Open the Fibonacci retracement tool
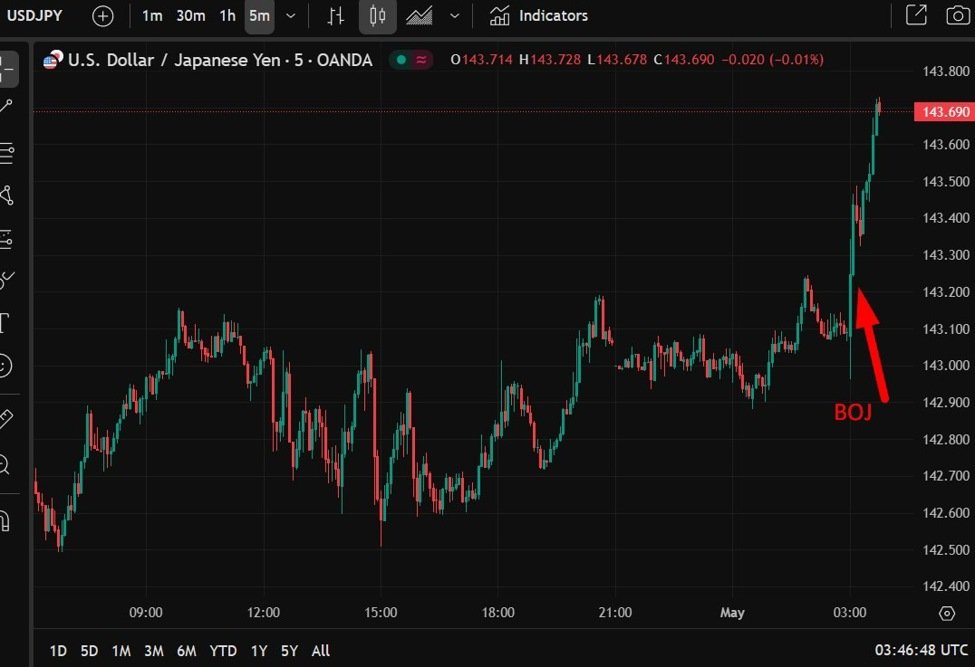Viewport: 975px width, 667px height. coord(6,153)
